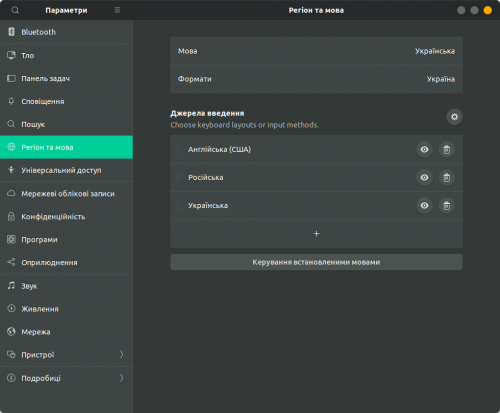The image size is (500, 413).
Task: Show the Російська layout preview
Action: click(424, 177)
